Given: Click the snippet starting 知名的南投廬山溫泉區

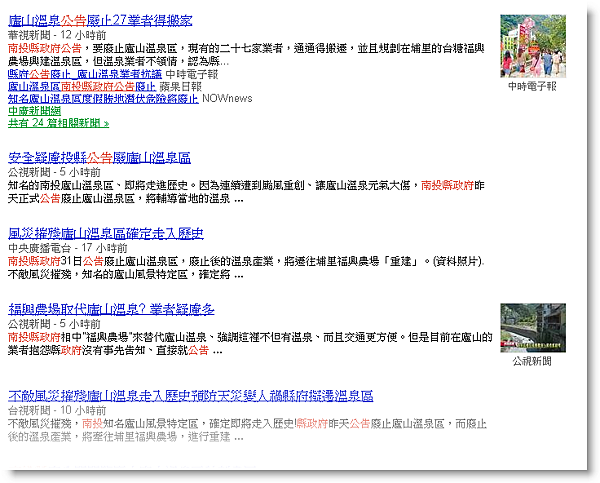Looking at the screenshot, I should click(x=246, y=192).
